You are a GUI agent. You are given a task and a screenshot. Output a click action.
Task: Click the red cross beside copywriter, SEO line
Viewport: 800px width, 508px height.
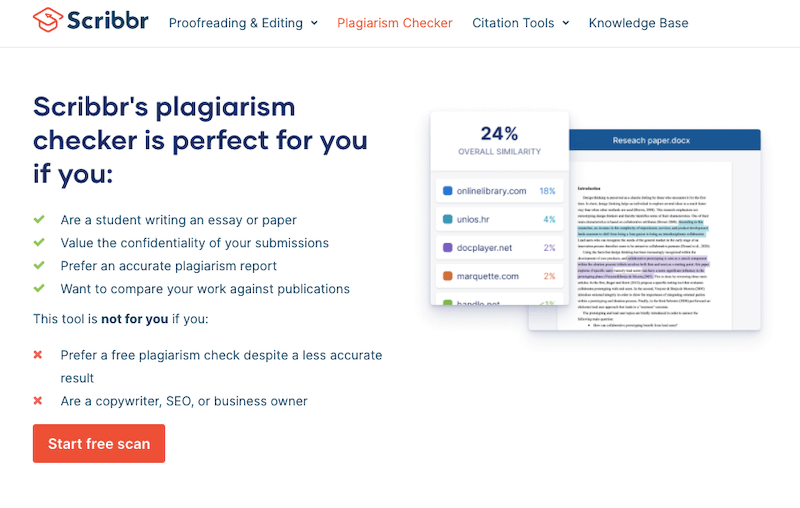pyautogui.click(x=38, y=400)
